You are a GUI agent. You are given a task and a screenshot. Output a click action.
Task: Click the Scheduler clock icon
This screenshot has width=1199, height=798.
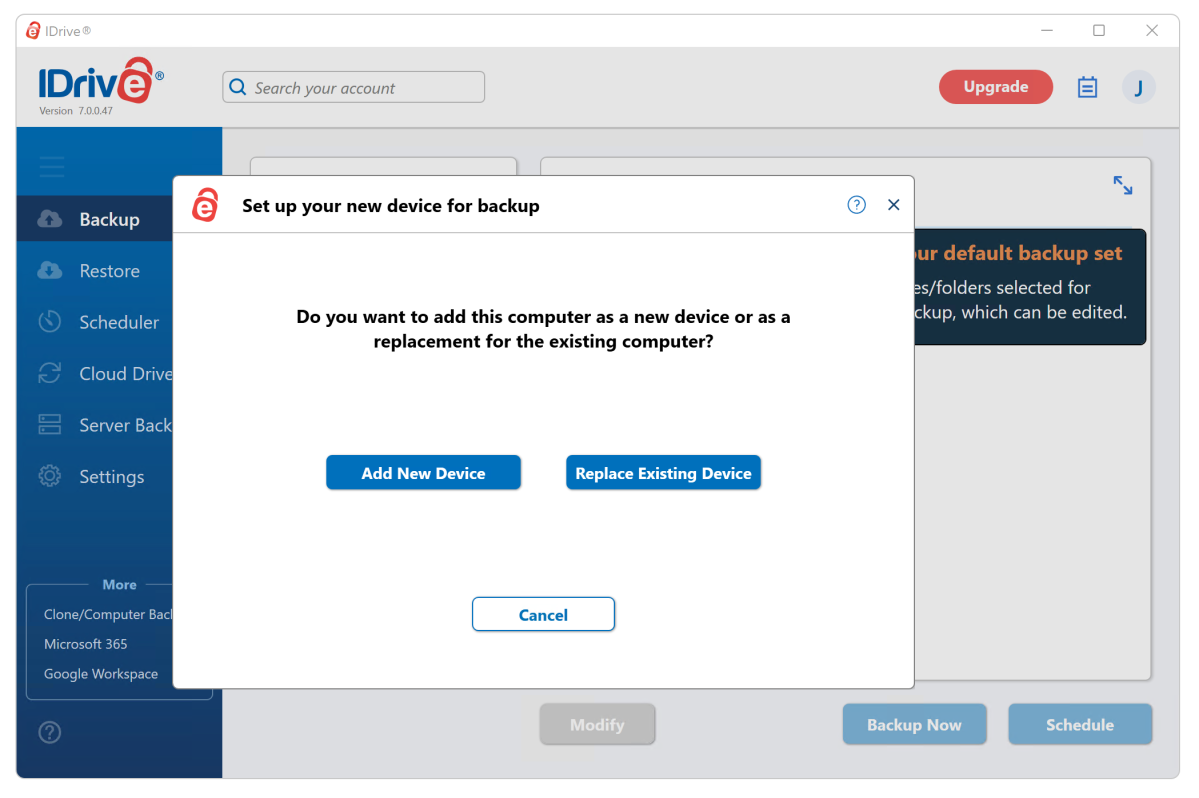click(50, 321)
